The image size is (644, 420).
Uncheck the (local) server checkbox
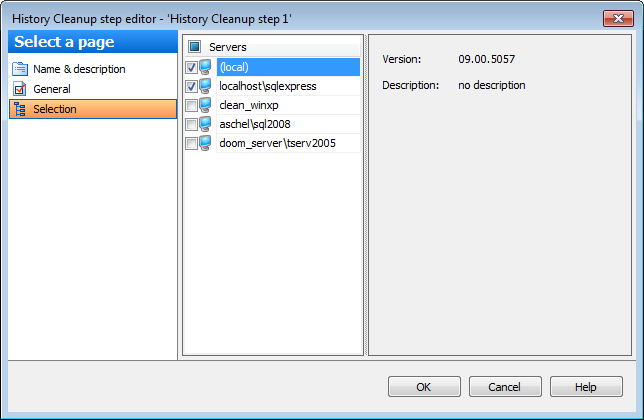[x=191, y=67]
